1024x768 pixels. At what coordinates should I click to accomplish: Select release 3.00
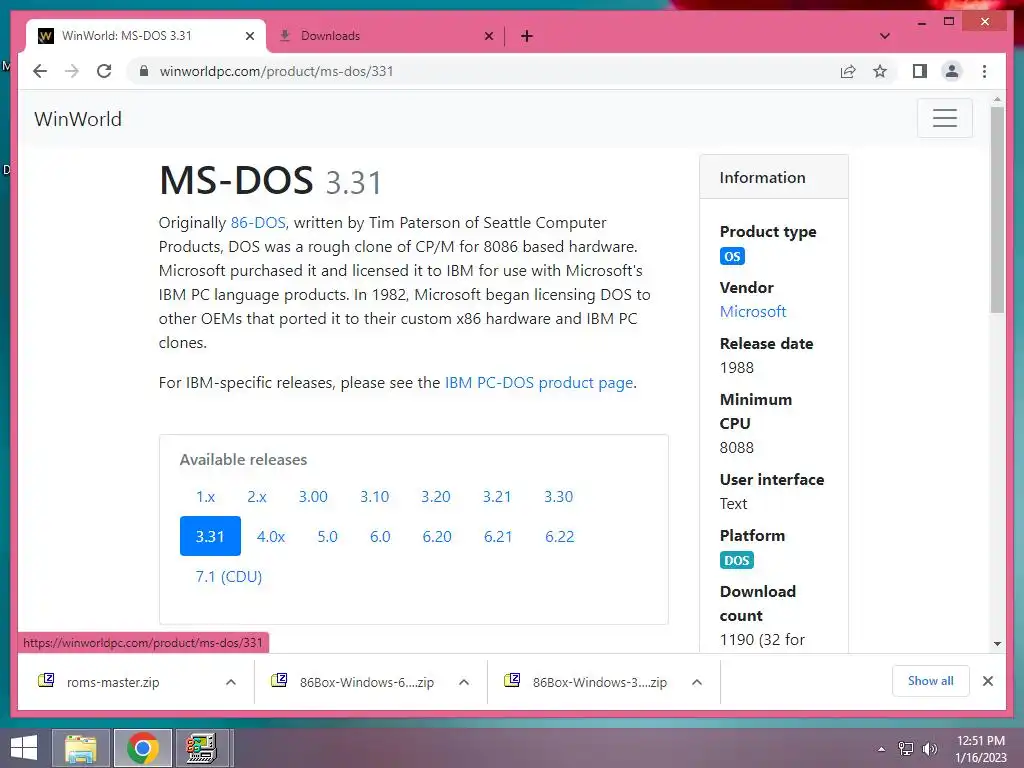(313, 496)
